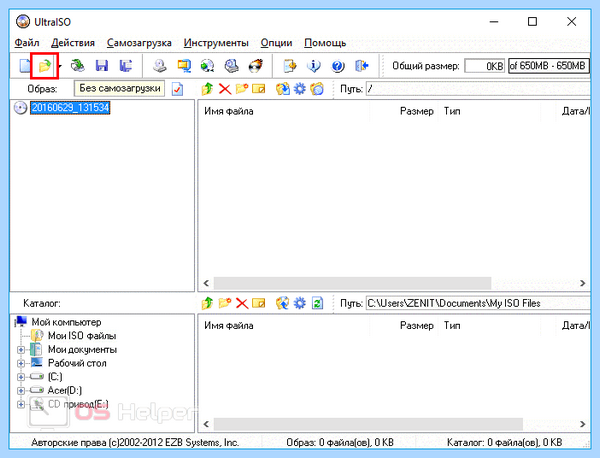
Task: Open the Действия menu
Action: tap(73, 42)
